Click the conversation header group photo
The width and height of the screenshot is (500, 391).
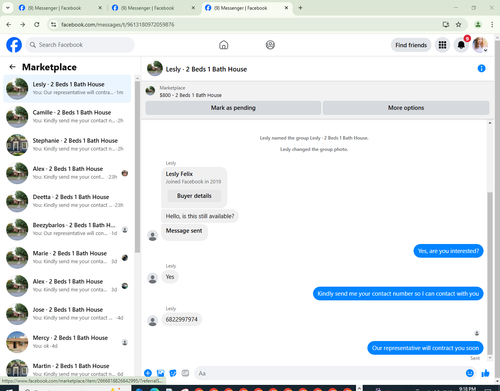pyautogui.click(x=155, y=68)
